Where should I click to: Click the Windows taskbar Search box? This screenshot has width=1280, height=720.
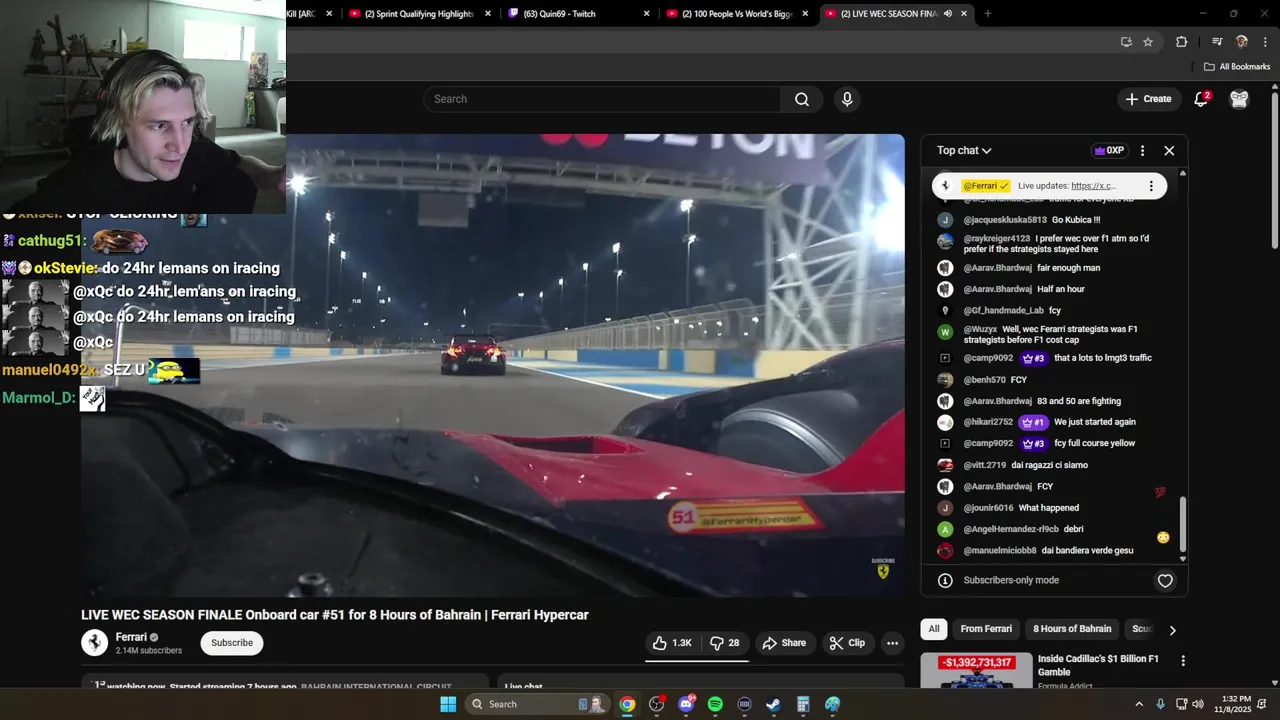click(x=538, y=704)
